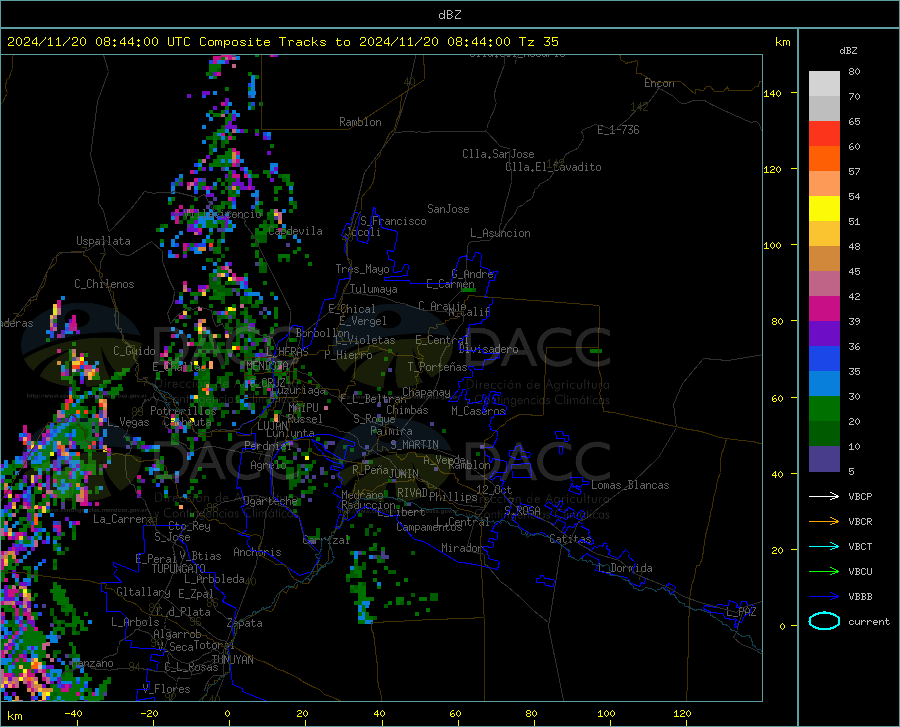Click the Mirador label on map
900x727 pixels.
coord(462,548)
